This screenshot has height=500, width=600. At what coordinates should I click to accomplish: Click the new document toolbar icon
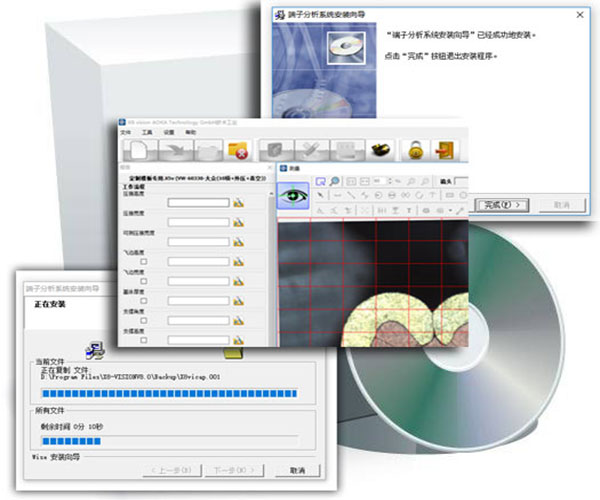point(139,150)
